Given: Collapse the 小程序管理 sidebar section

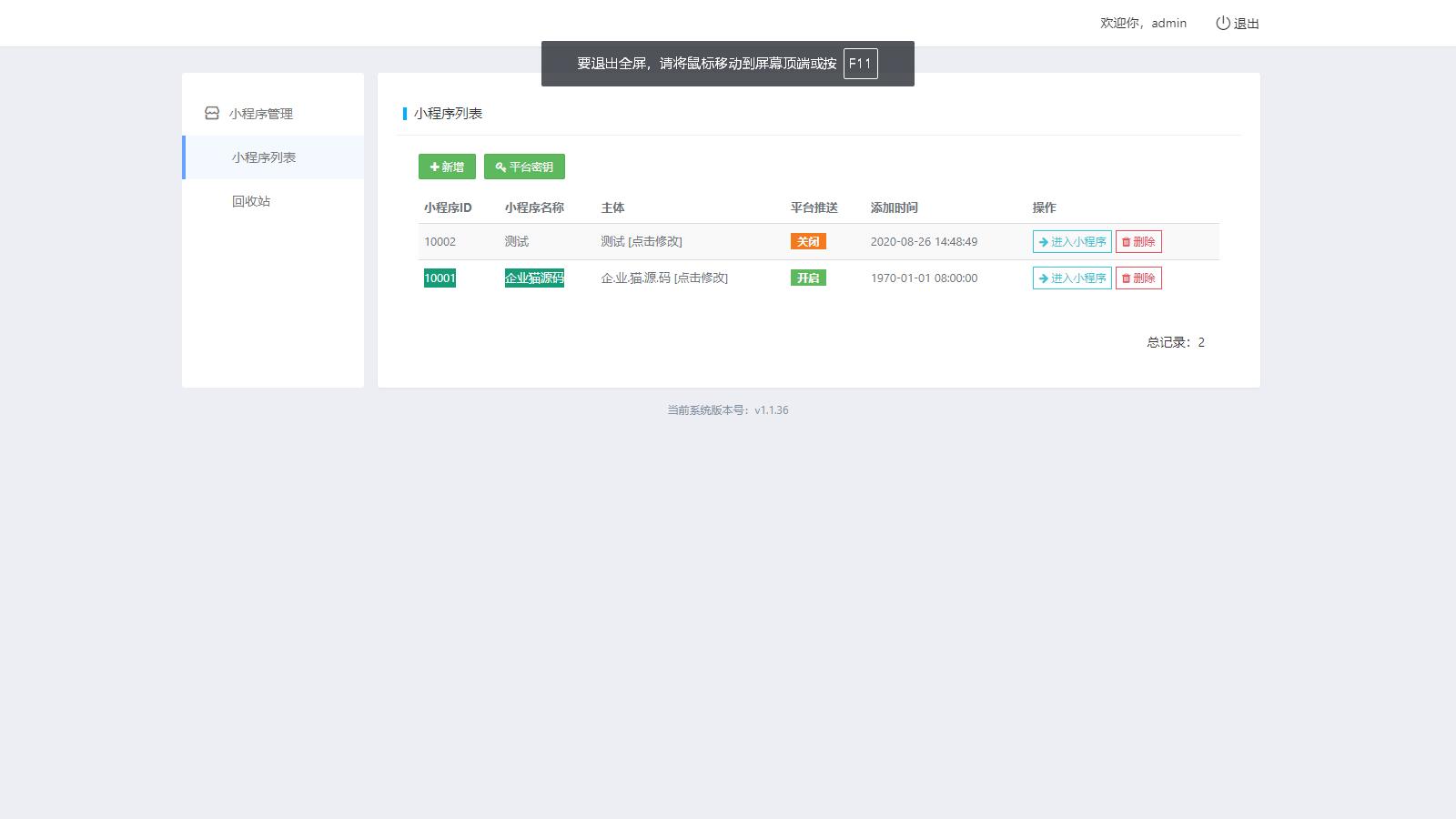Looking at the screenshot, I should click(261, 114).
